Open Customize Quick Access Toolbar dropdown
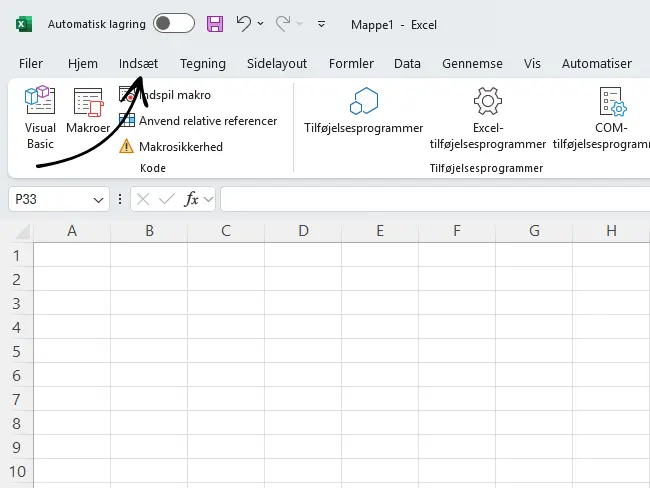Viewport: 650px width, 488px height. point(321,24)
